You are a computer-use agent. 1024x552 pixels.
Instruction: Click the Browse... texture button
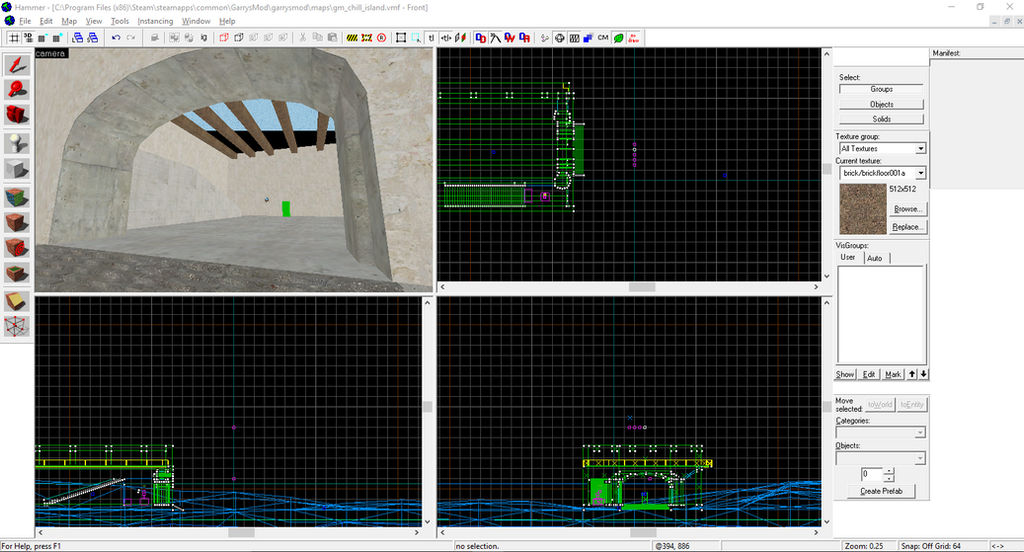(907, 209)
